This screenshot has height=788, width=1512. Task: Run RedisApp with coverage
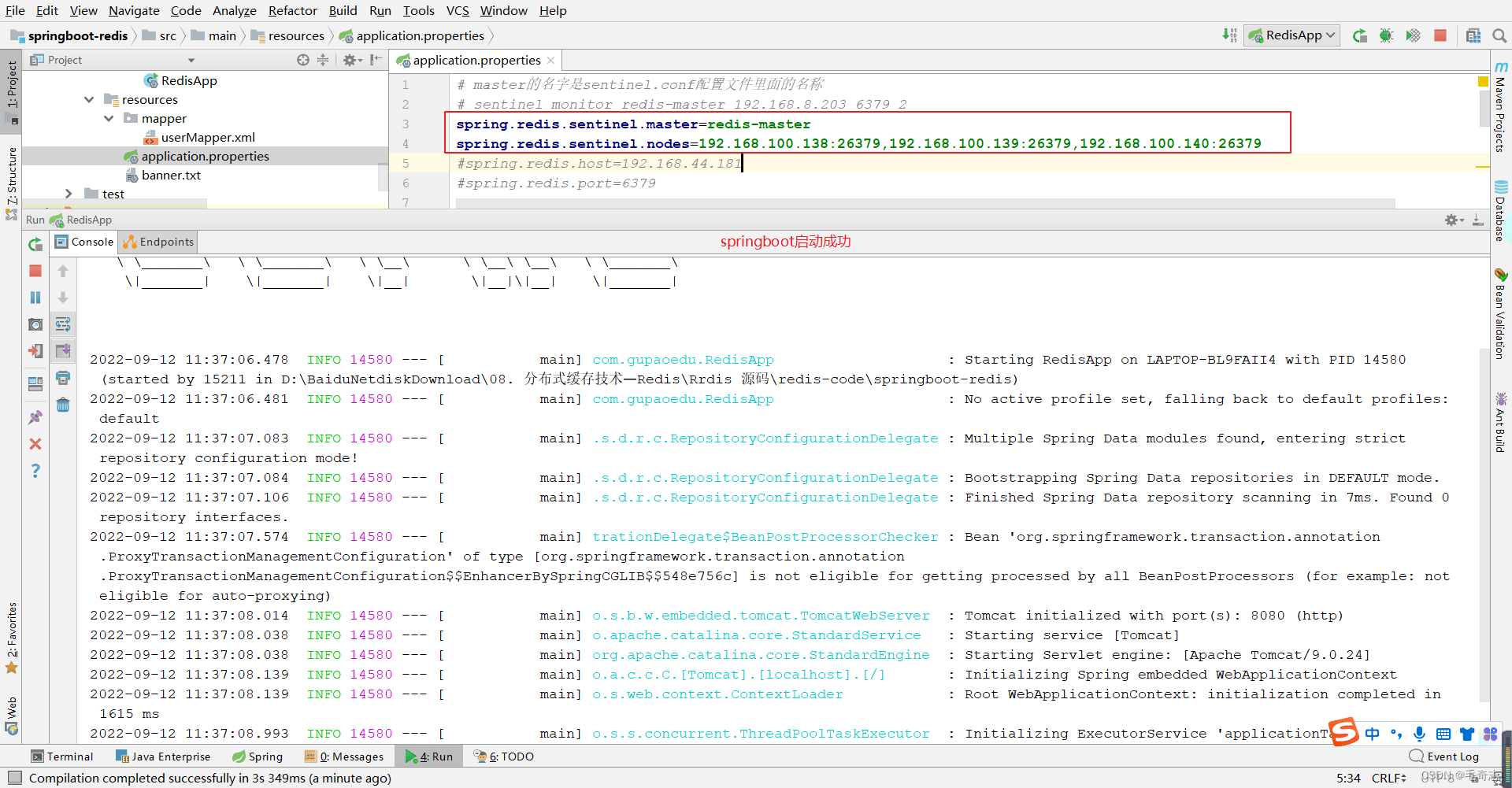(x=1414, y=35)
